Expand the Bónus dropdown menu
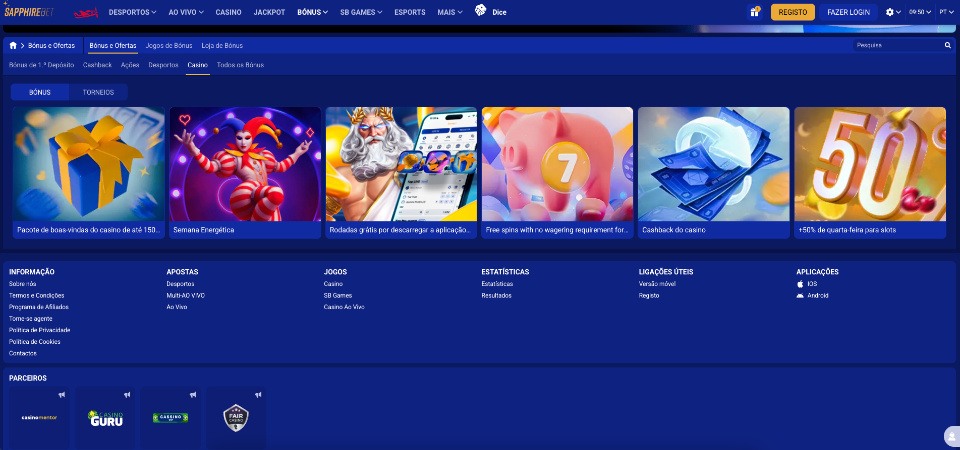 point(312,12)
